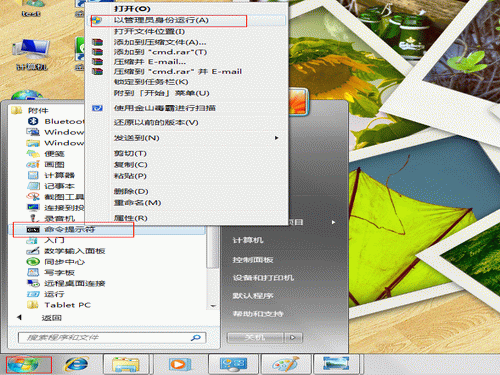Image resolution: width=500 pixels, height=375 pixels.
Task: Choose 以管理员身份运行(A) in context menu
Action: [188, 20]
